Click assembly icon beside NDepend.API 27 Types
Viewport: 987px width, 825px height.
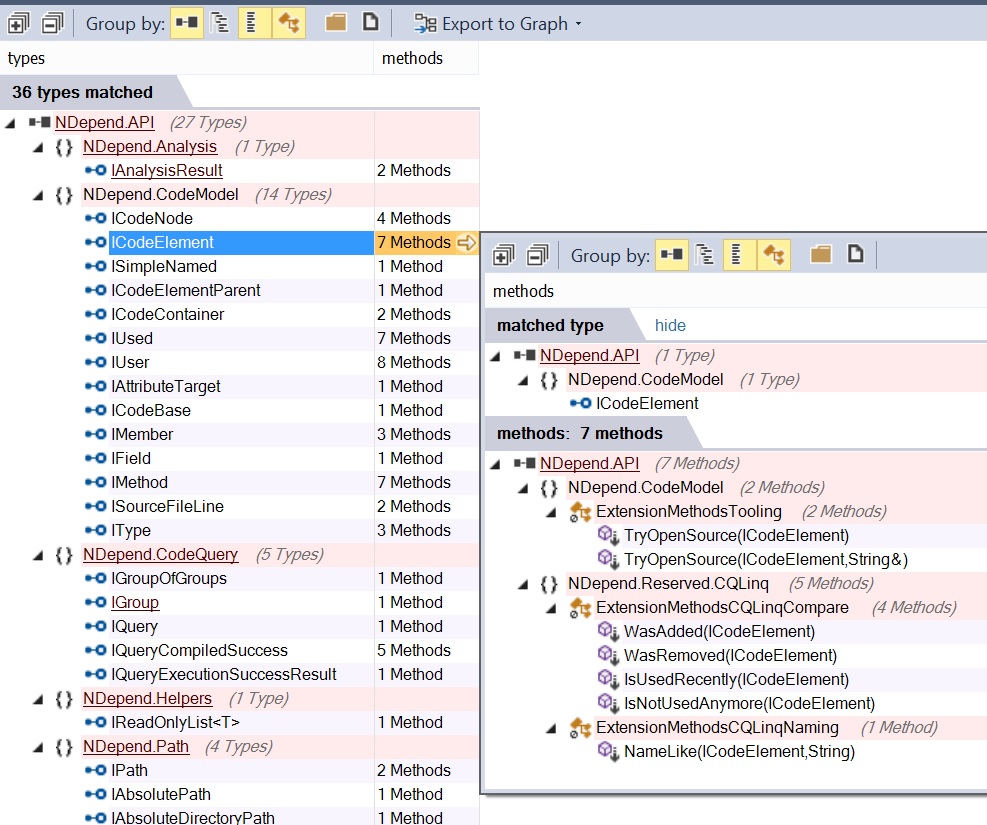tap(40, 122)
